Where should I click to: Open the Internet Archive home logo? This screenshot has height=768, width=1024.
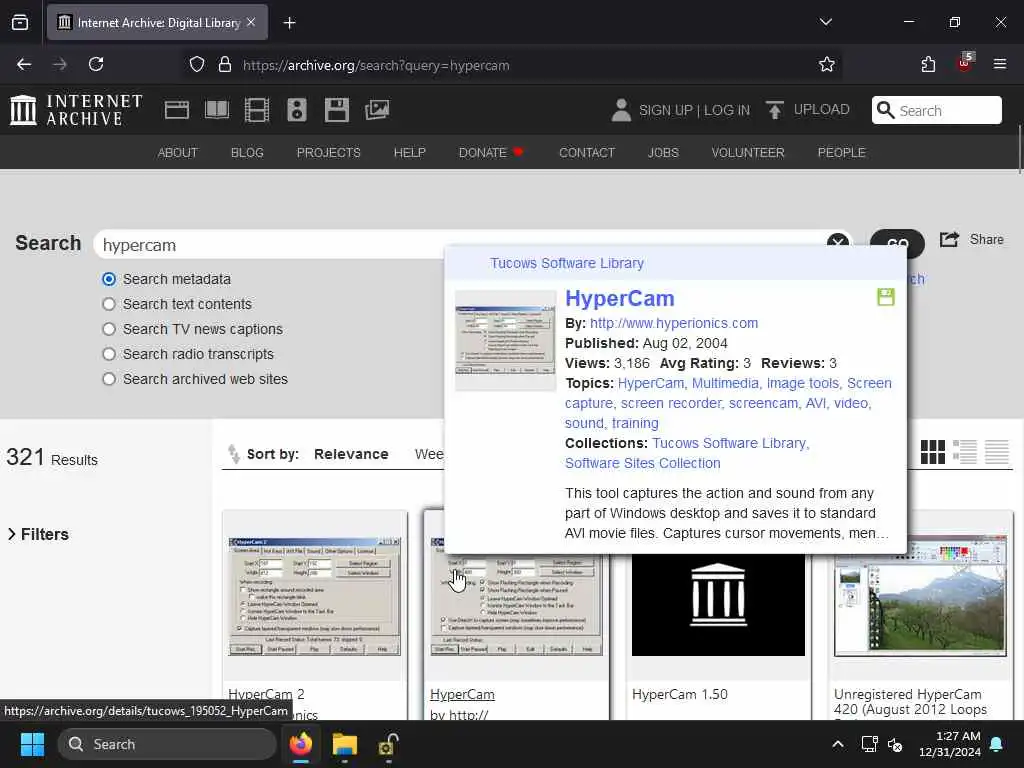point(76,110)
